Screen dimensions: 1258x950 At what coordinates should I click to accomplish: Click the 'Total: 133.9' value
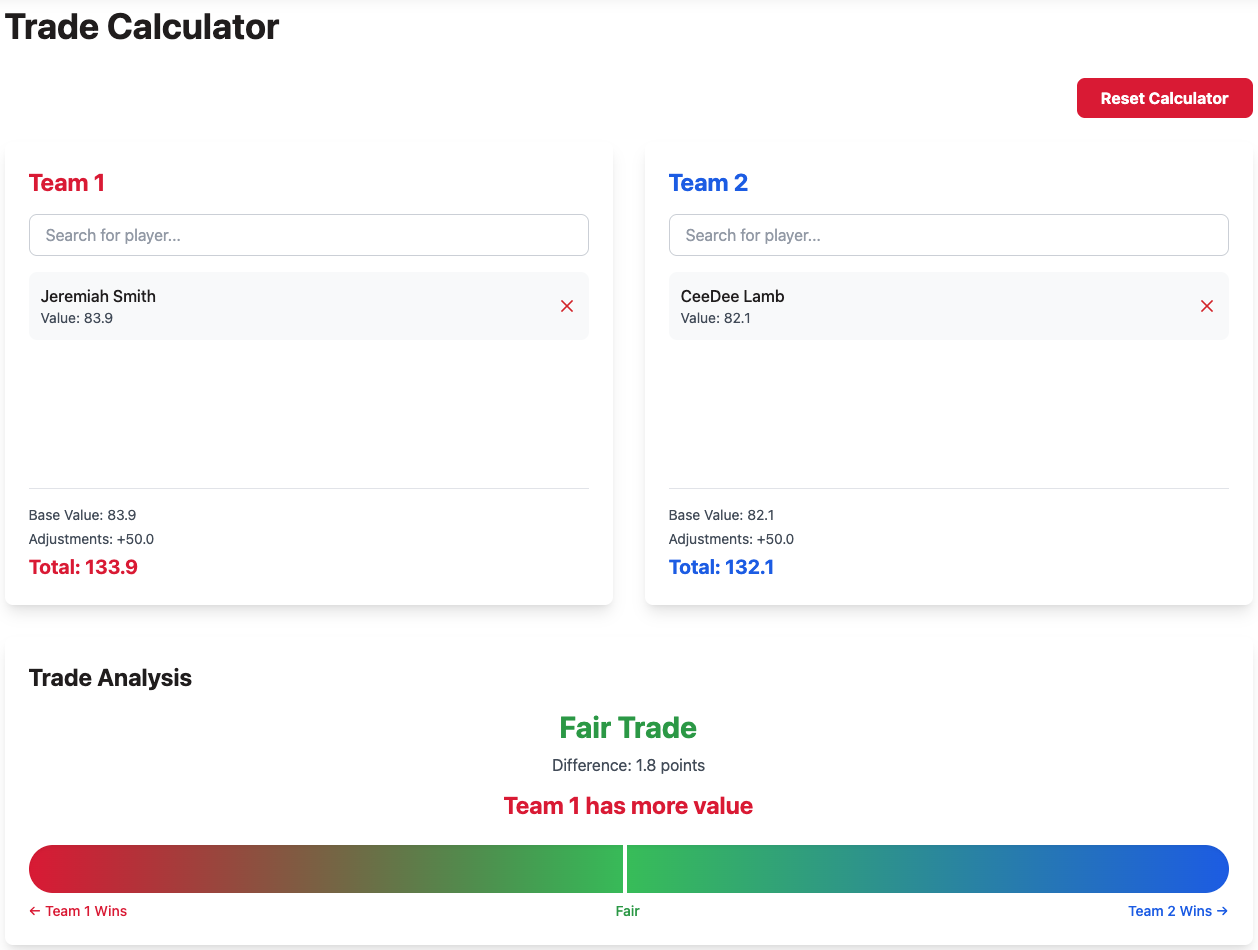[83, 567]
